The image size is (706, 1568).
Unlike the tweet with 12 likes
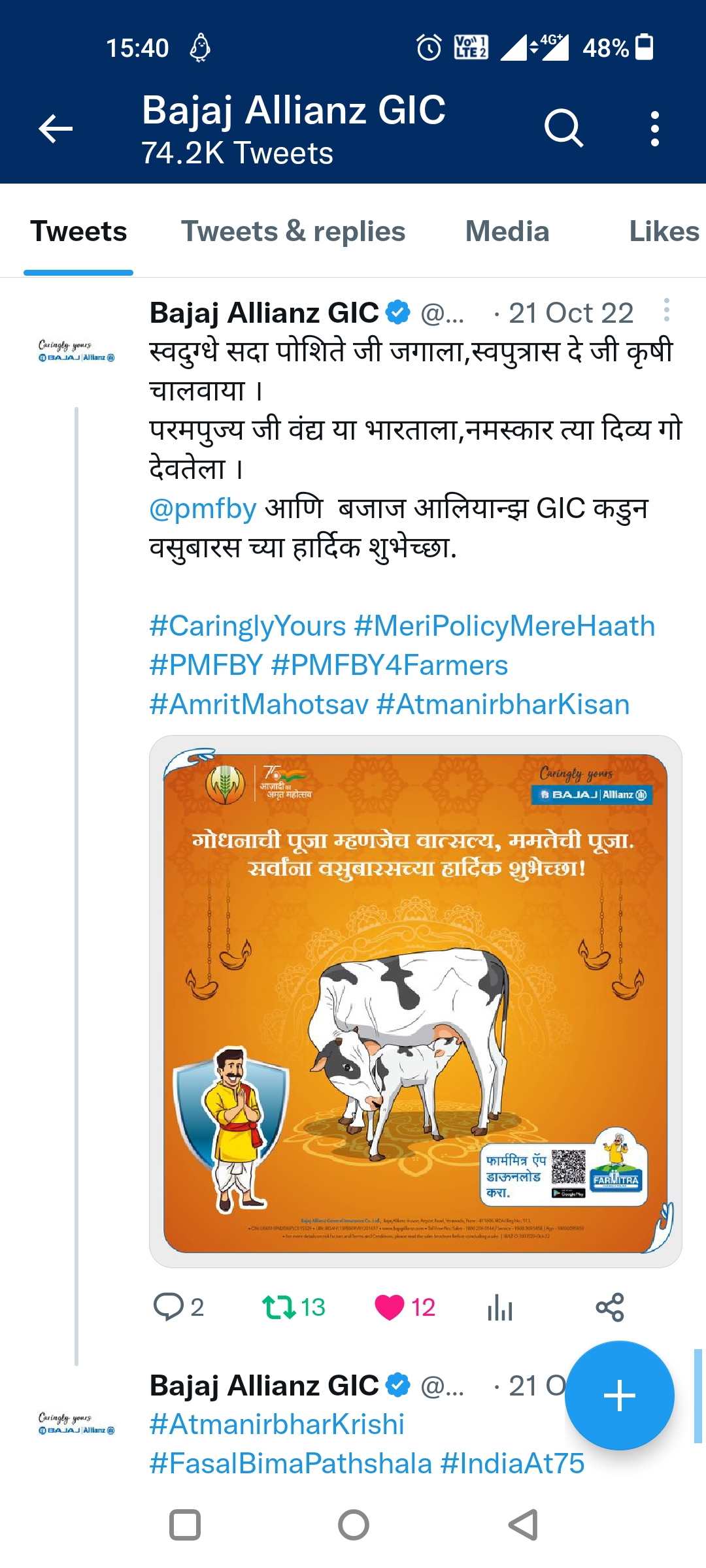pyautogui.click(x=390, y=1307)
